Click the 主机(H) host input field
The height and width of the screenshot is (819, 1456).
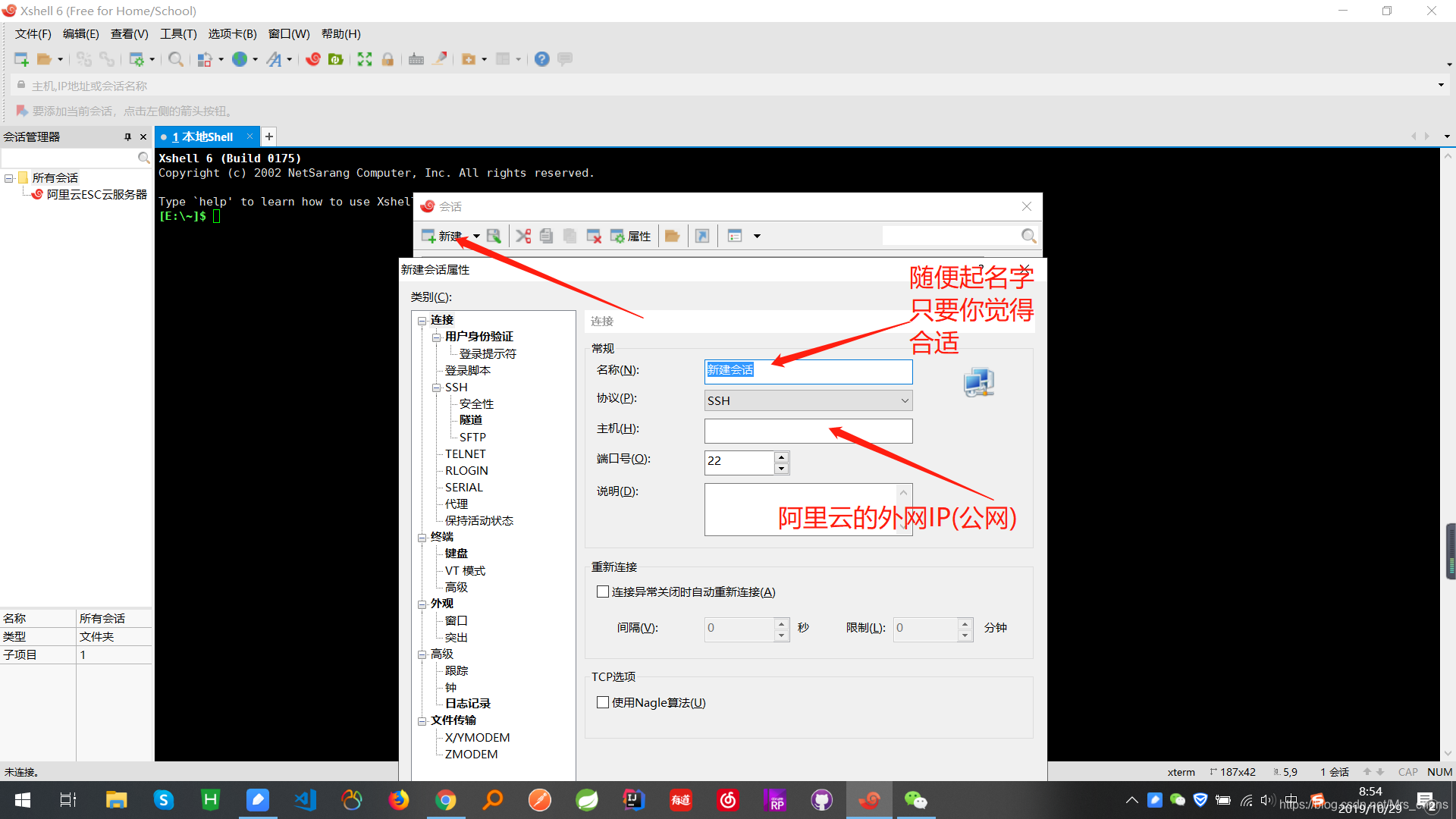tap(808, 431)
